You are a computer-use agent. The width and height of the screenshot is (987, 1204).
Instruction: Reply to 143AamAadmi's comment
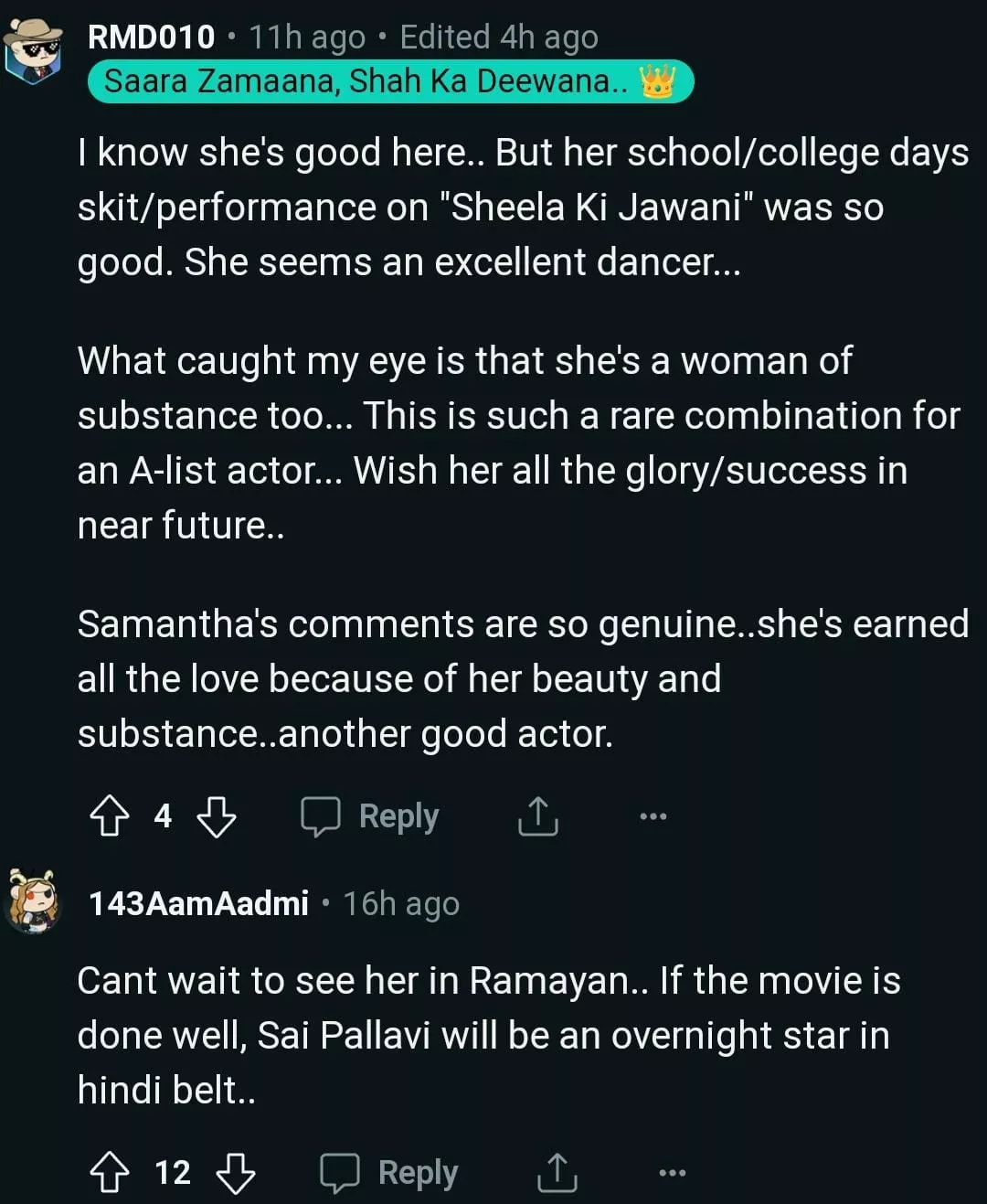click(390, 1172)
